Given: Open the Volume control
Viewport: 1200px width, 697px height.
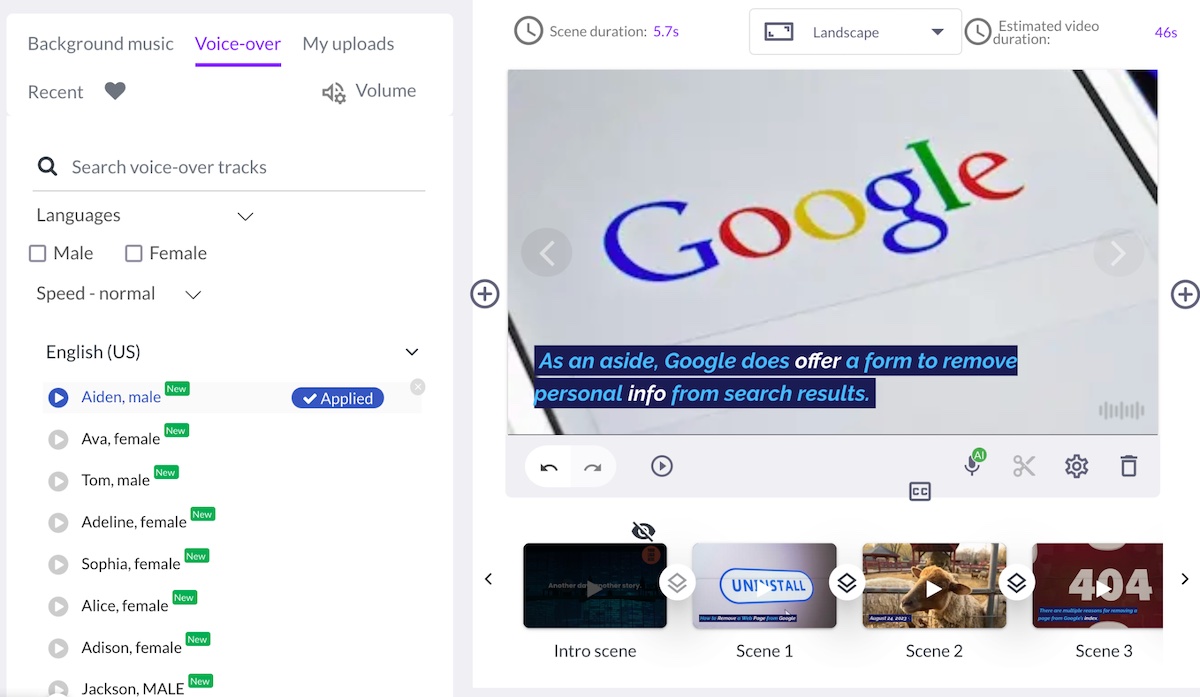Looking at the screenshot, I should click(369, 92).
